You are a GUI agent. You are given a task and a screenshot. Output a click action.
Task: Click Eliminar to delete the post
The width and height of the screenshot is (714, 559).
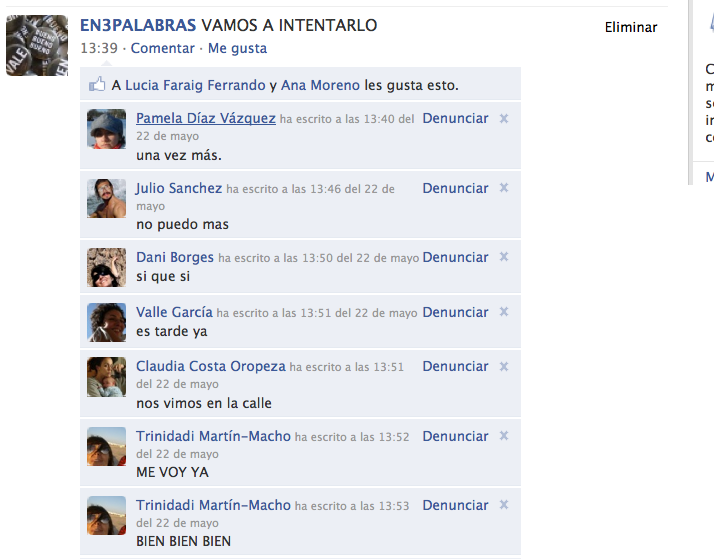[631, 27]
